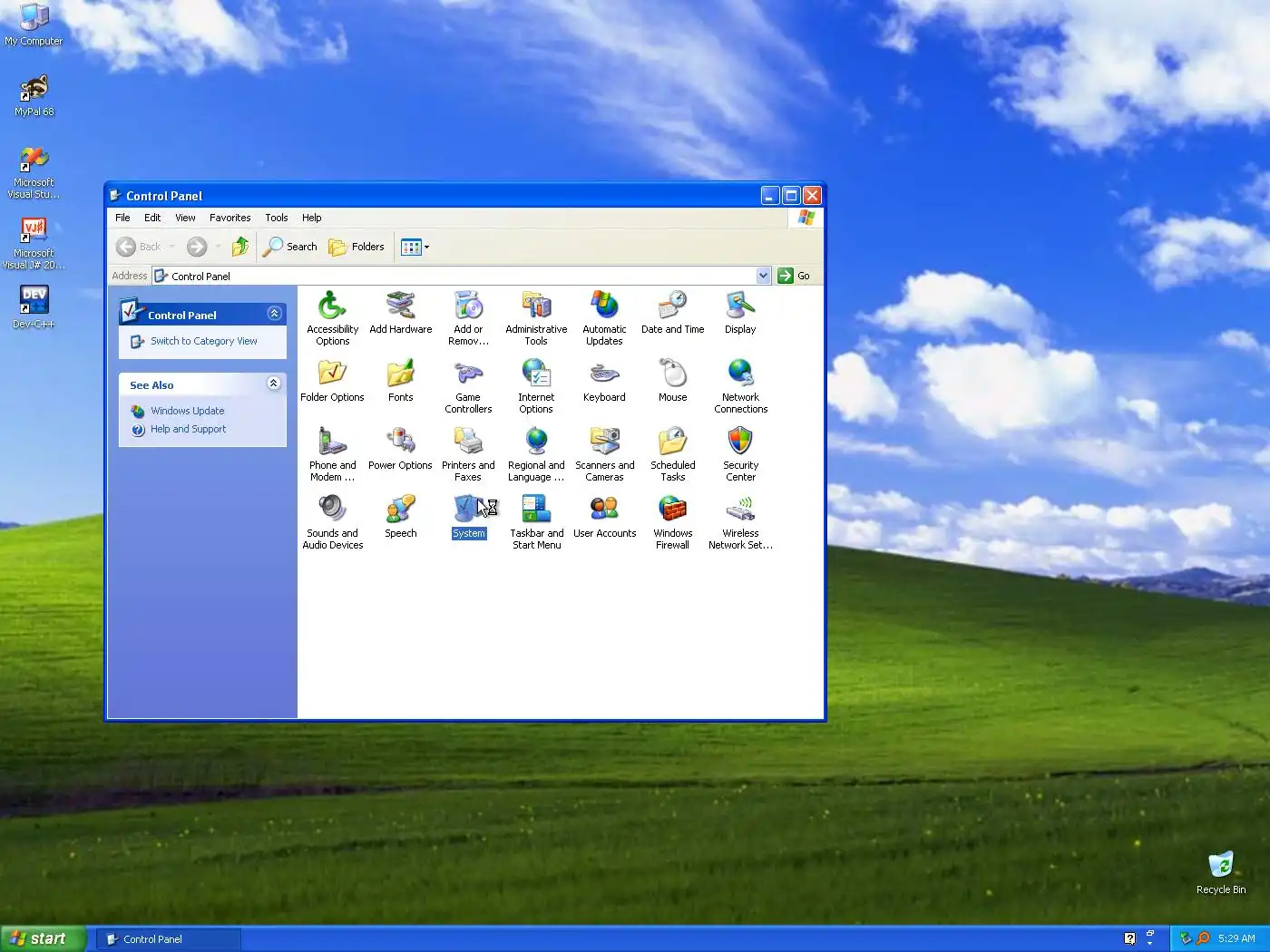This screenshot has width=1270, height=952.
Task: Click Switch to Category View link
Action: (x=203, y=341)
